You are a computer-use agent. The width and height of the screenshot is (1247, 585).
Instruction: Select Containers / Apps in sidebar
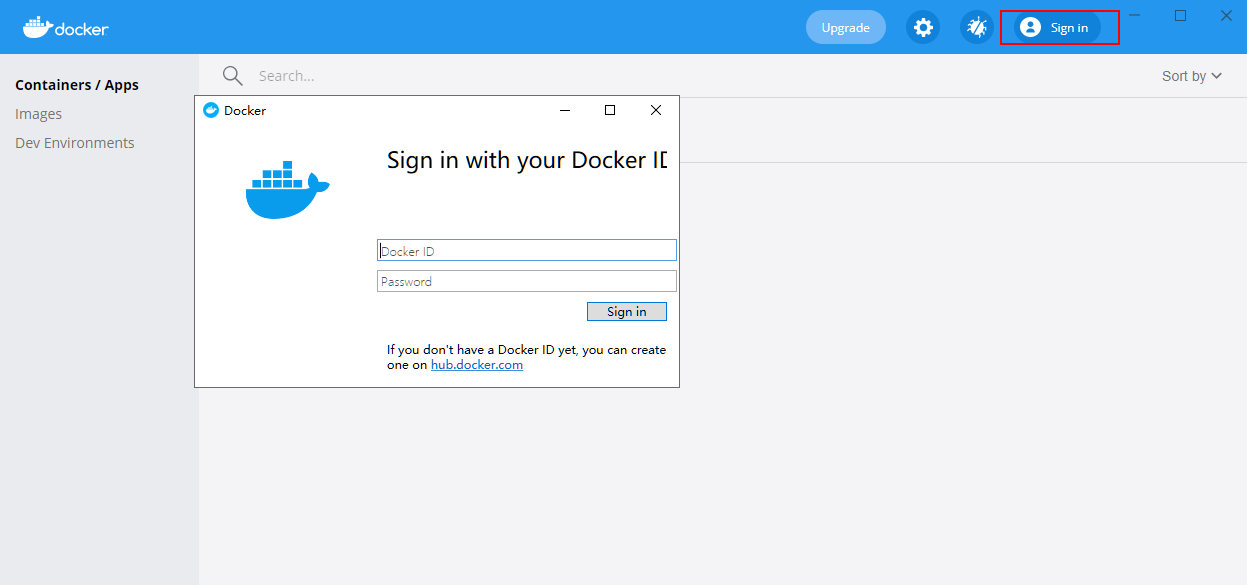[x=77, y=85]
